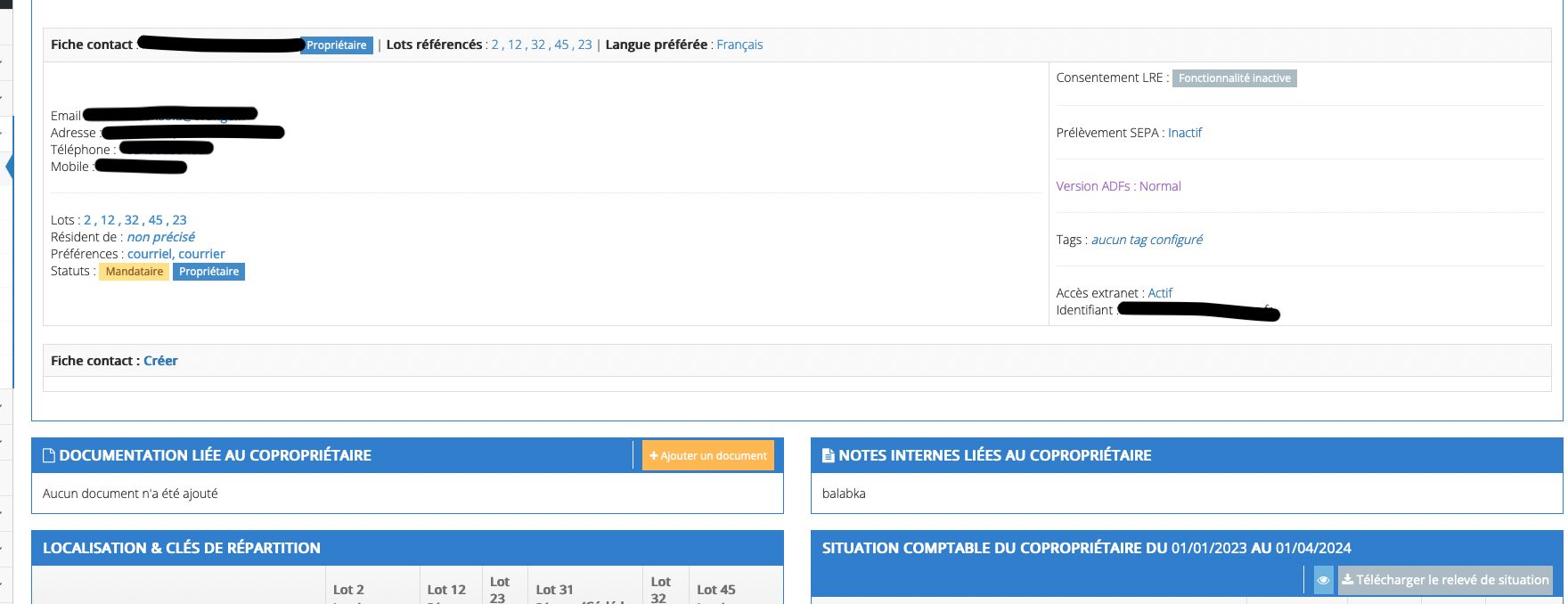Viewport: 1568px width, 604px height.
Task: Click Localisation & clés de répartition heading
Action: click(x=182, y=548)
